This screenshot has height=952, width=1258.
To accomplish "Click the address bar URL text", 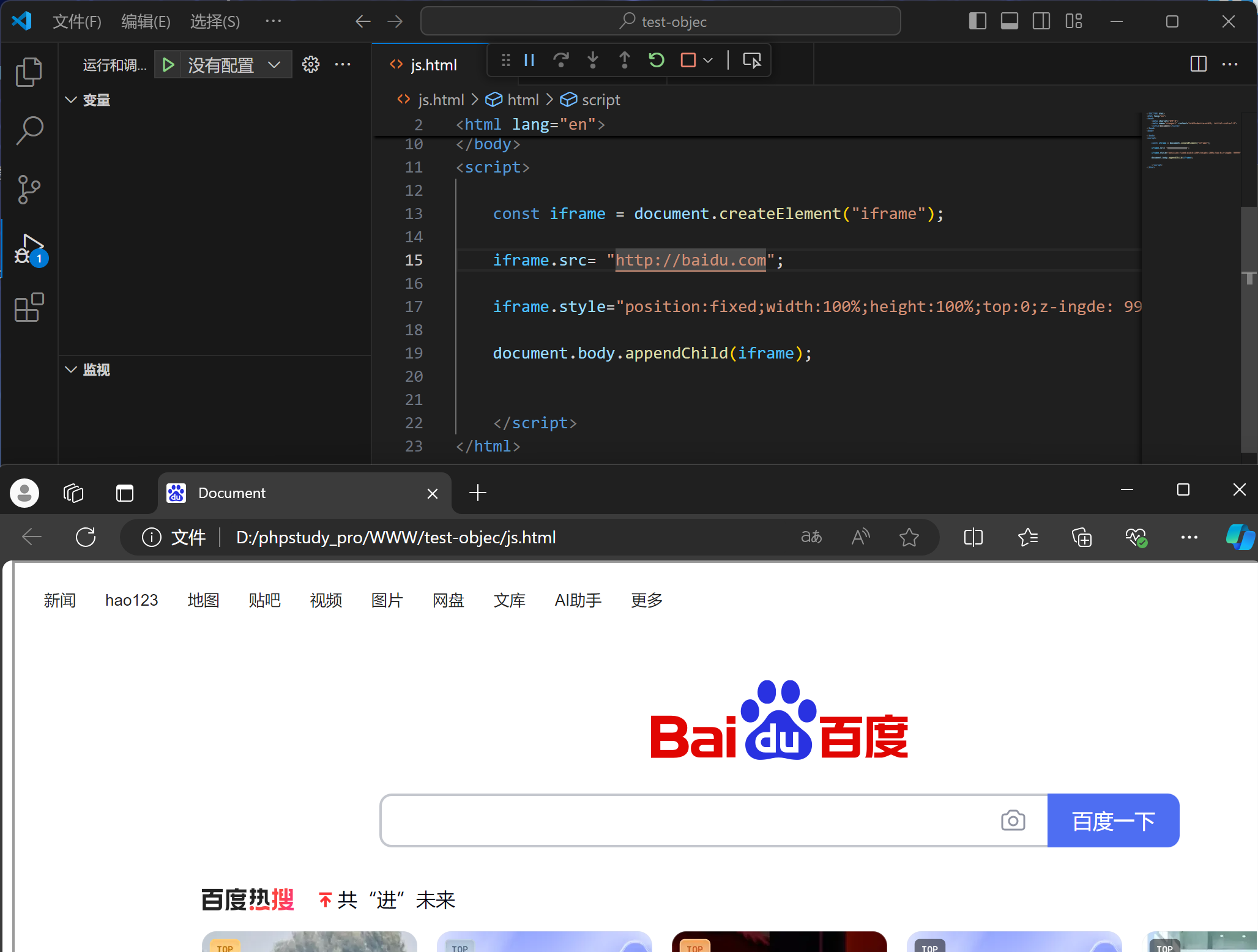I will coord(396,537).
